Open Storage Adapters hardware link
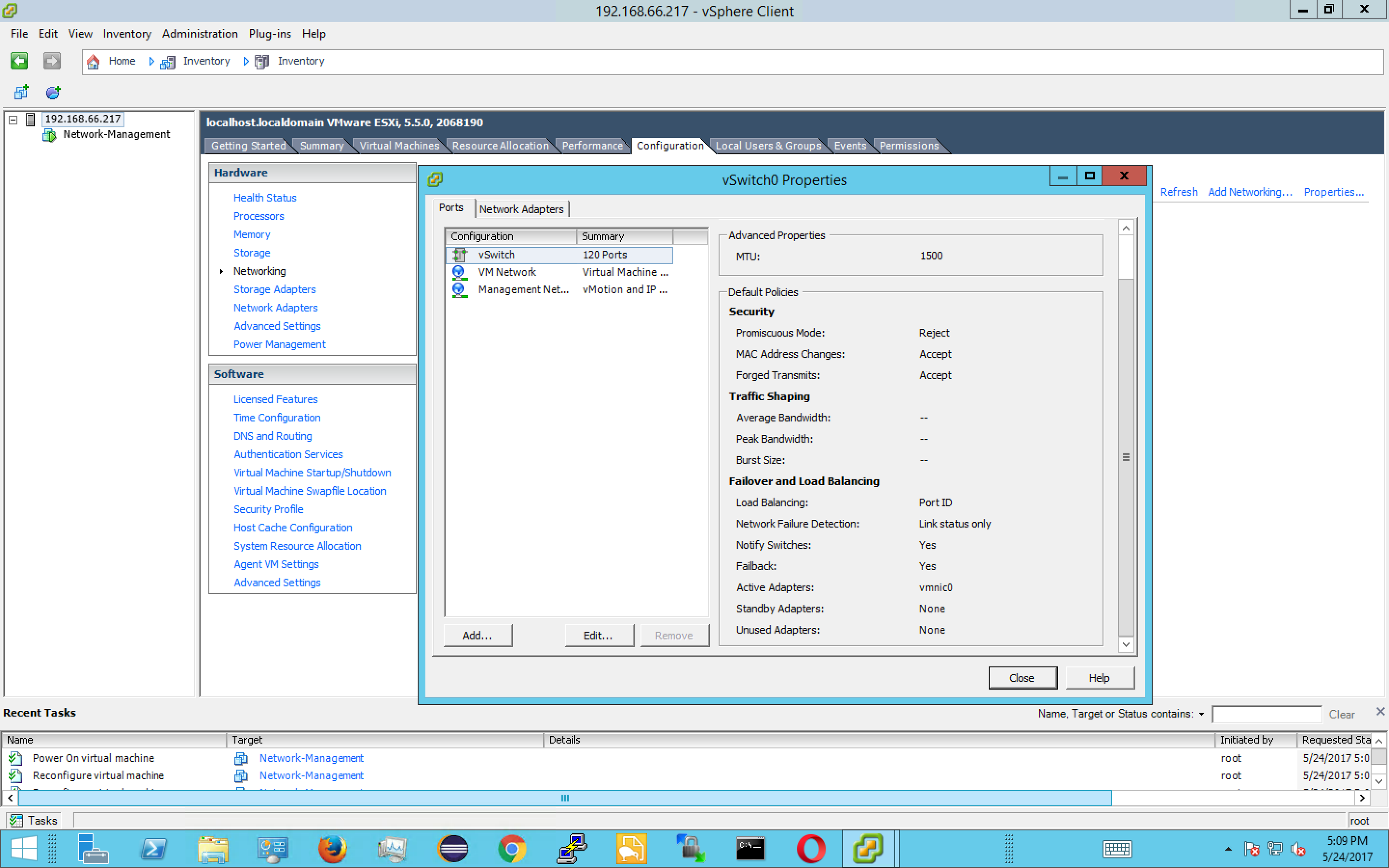This screenshot has height=868, width=1389. point(274,289)
